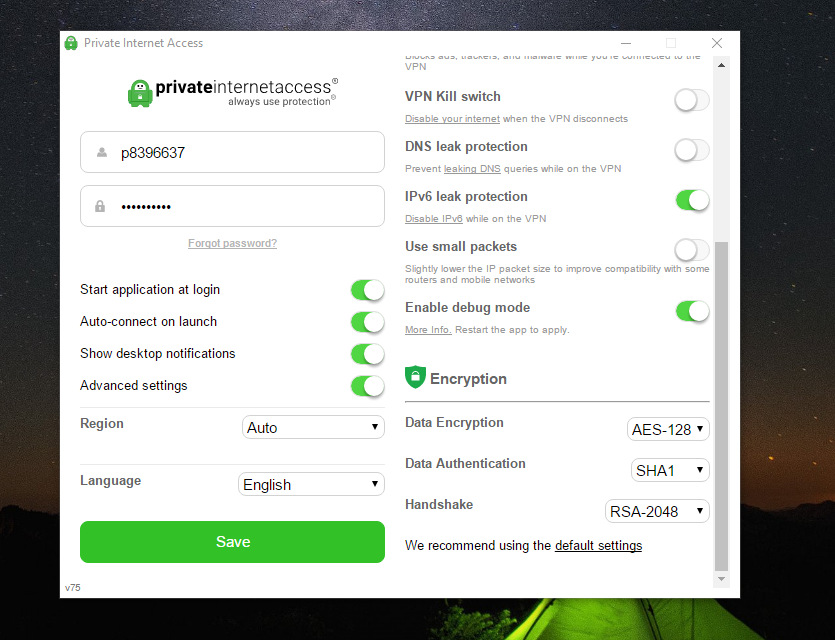The height and width of the screenshot is (640, 835).
Task: Click the Encryption shield icon
Action: click(415, 378)
